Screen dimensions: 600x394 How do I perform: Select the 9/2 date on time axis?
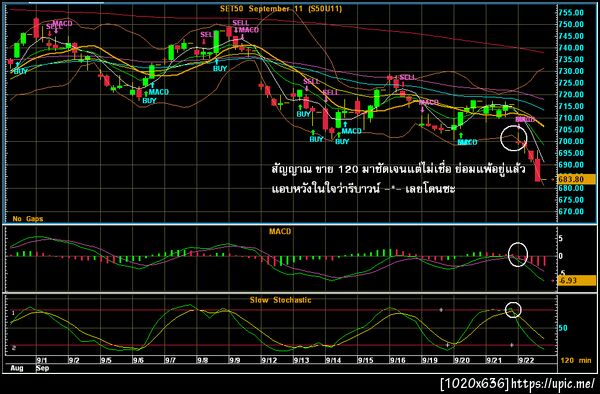(x=74, y=360)
